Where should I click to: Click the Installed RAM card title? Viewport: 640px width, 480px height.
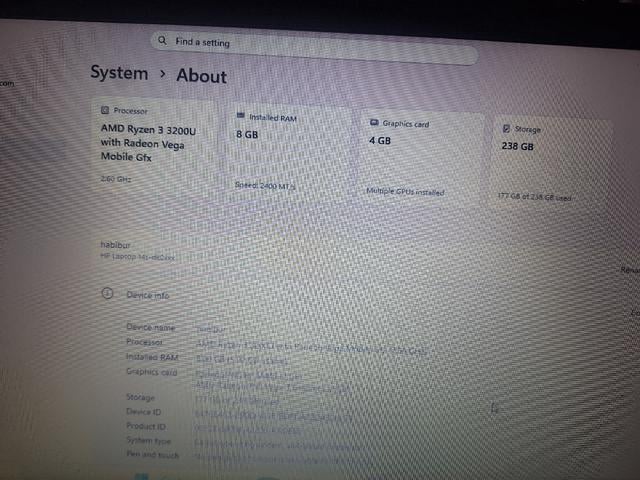273,118
